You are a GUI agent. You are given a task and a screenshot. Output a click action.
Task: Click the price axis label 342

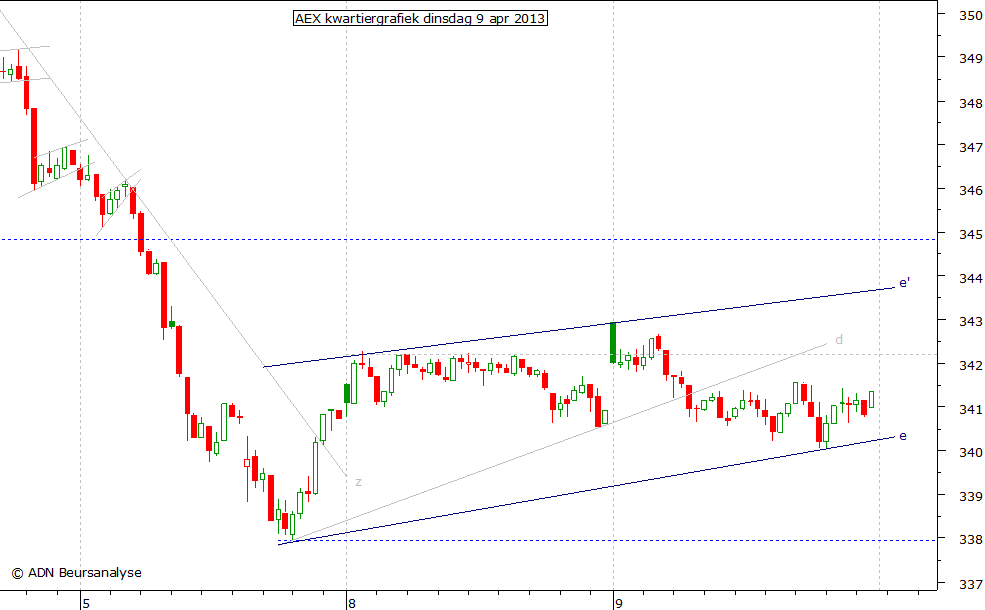(970, 366)
